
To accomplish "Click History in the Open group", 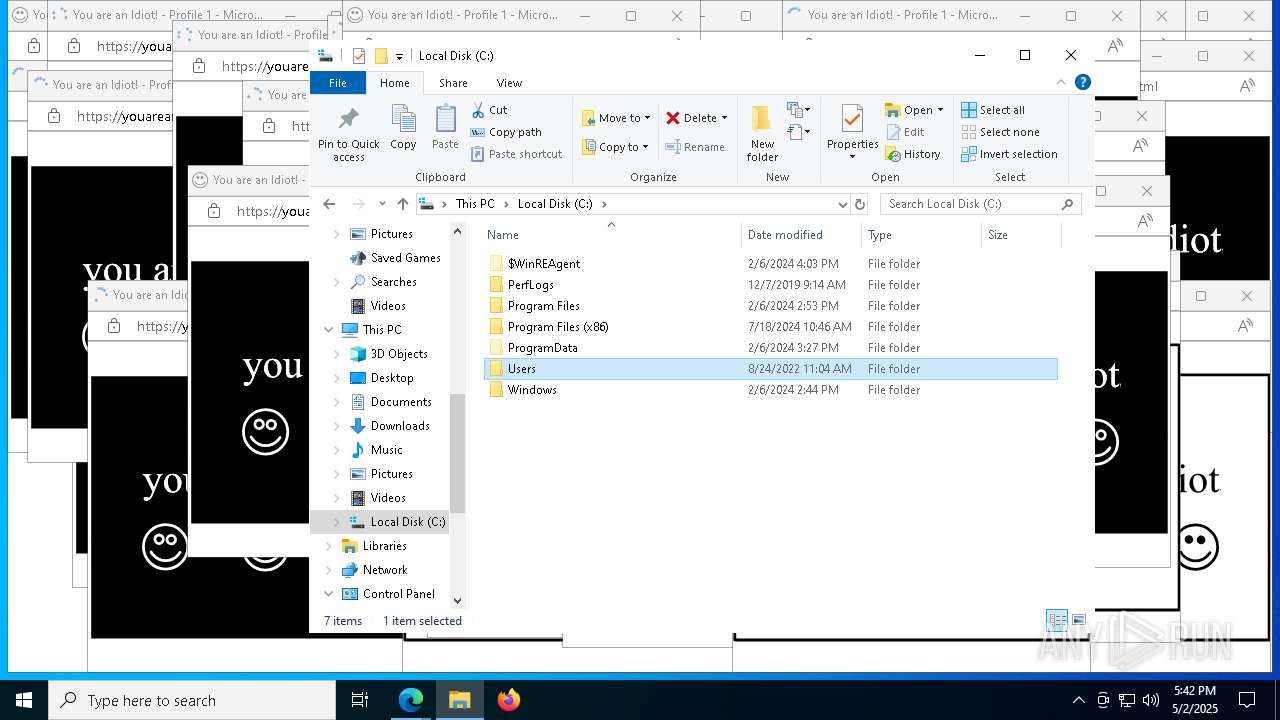I will 913,154.
